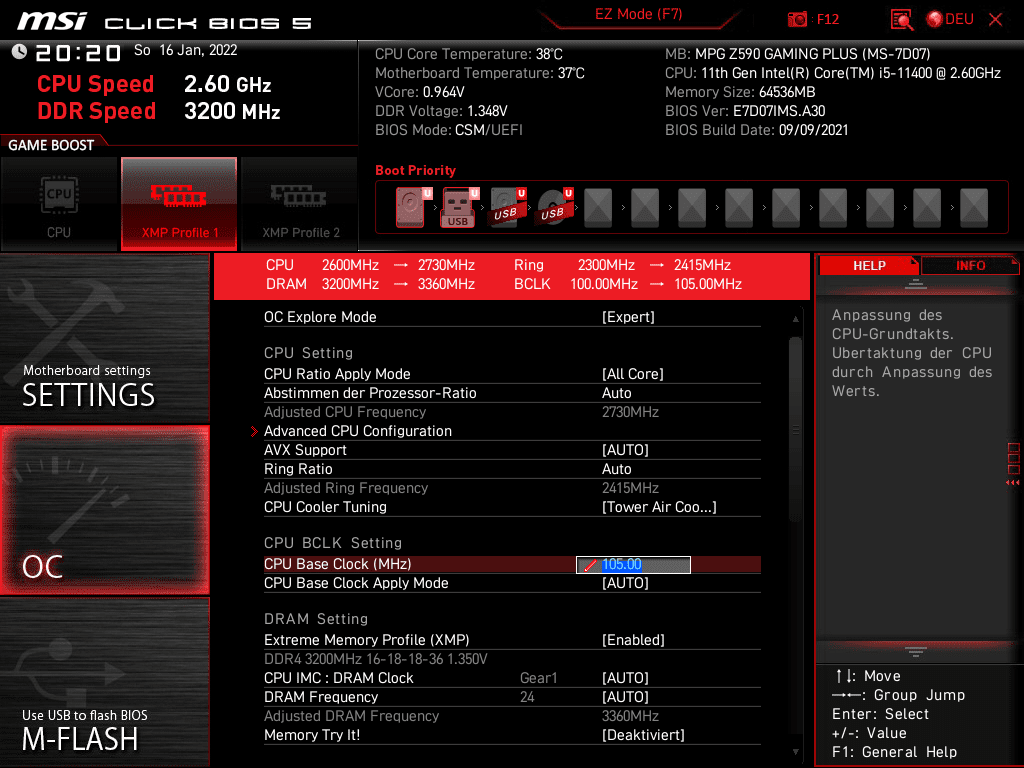Click the CPU Core Temperature: 38°C readout
This screenshot has width=1024, height=768.
469,54
